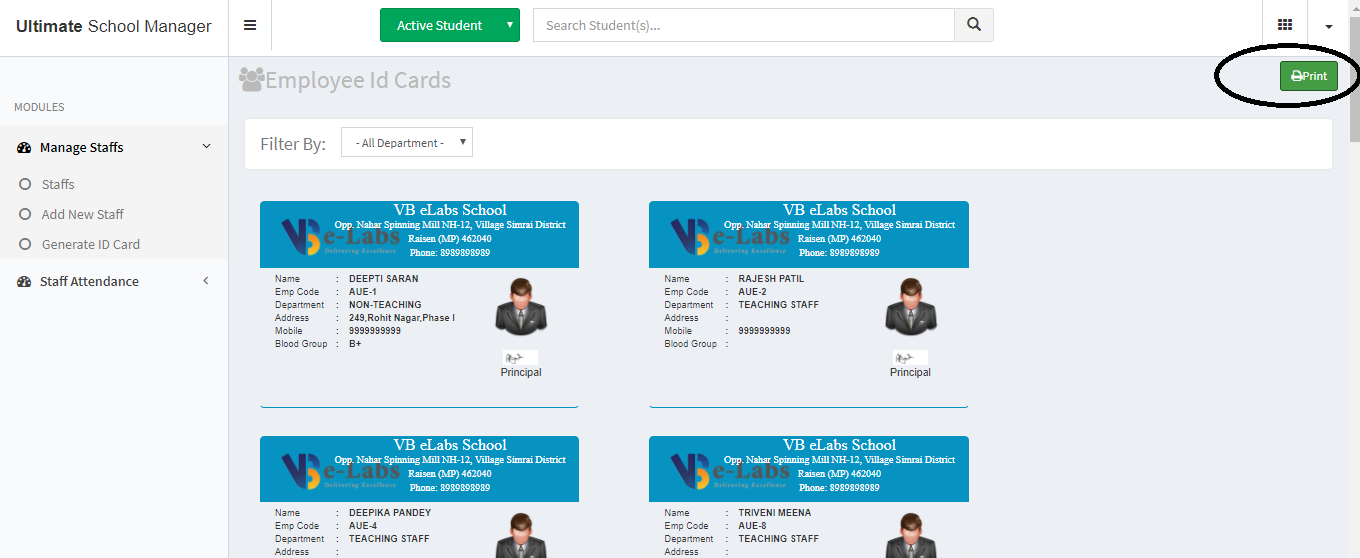Image resolution: width=1360 pixels, height=558 pixels.
Task: Toggle the hamburger sidebar menu icon
Action: (250, 26)
